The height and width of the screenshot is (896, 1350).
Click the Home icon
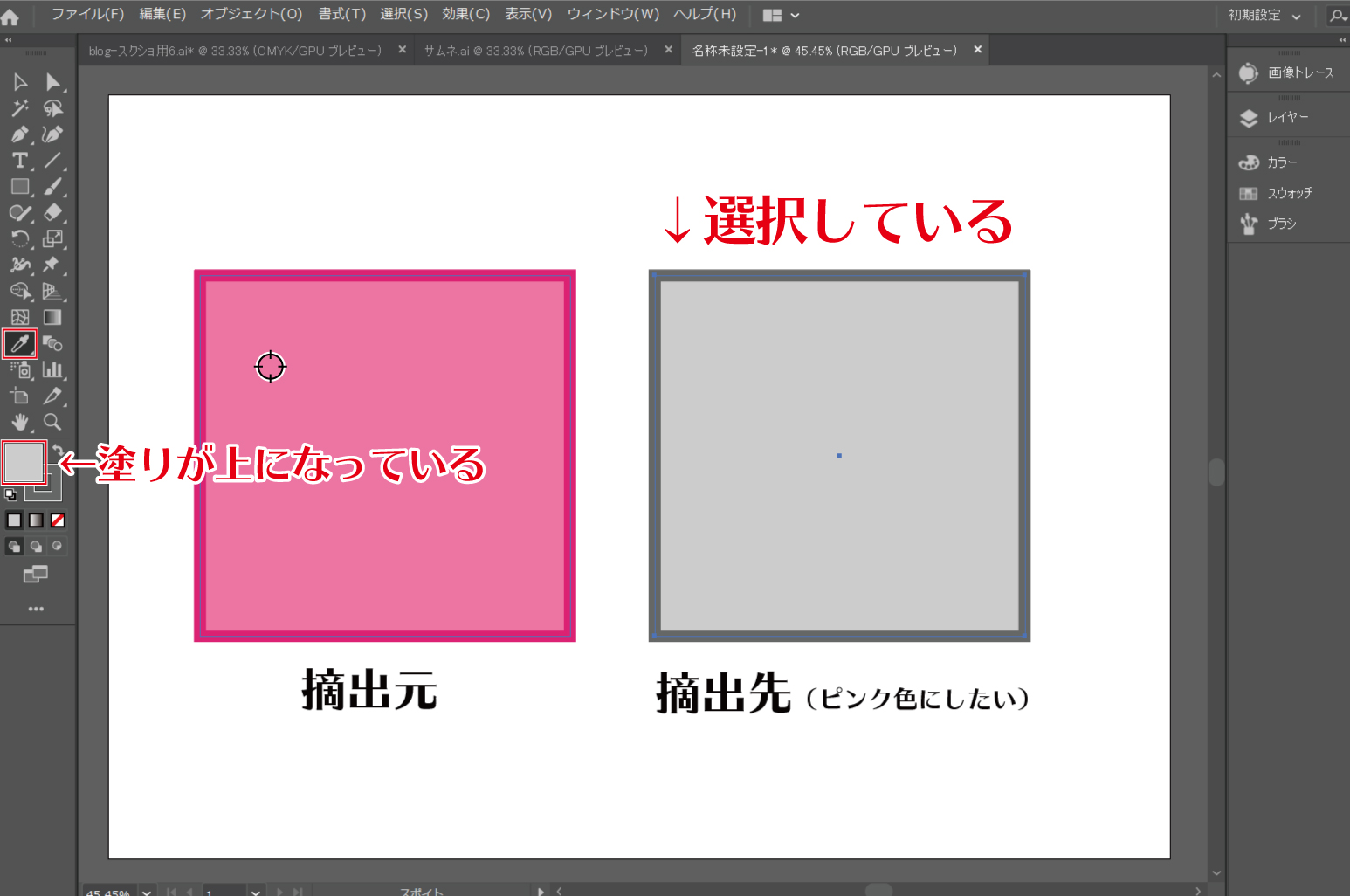point(10,16)
